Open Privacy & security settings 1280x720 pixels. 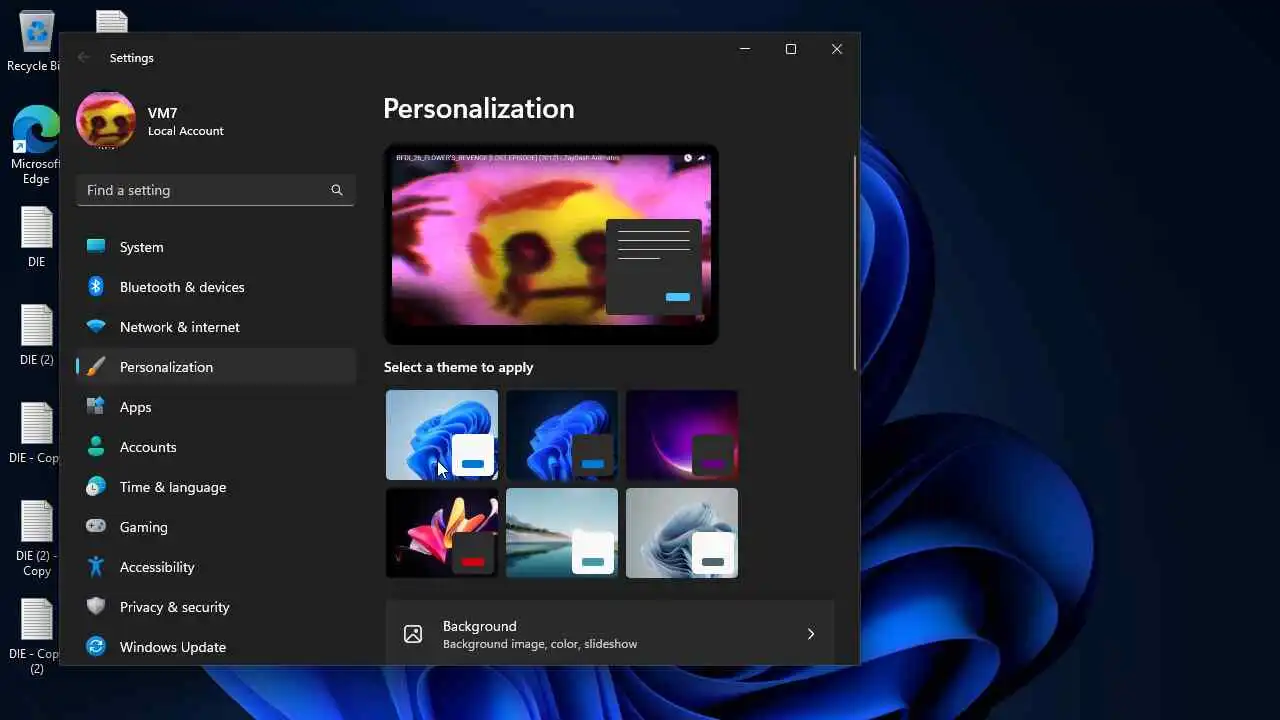tap(216, 607)
